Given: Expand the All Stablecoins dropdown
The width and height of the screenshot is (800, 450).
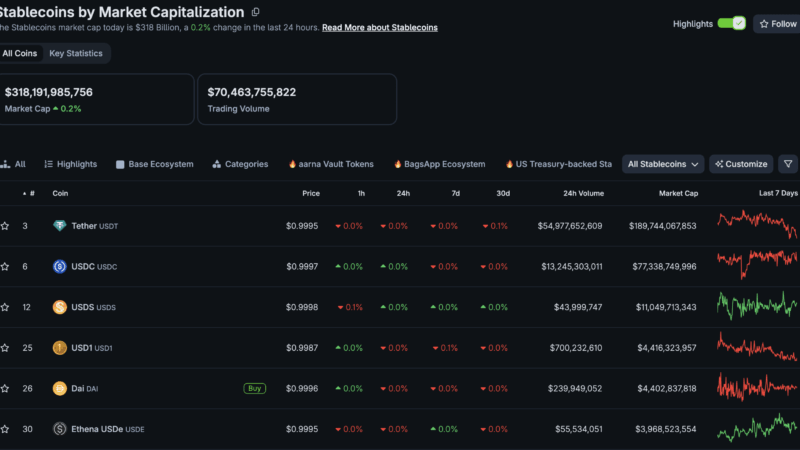Looking at the screenshot, I should click(x=663, y=164).
